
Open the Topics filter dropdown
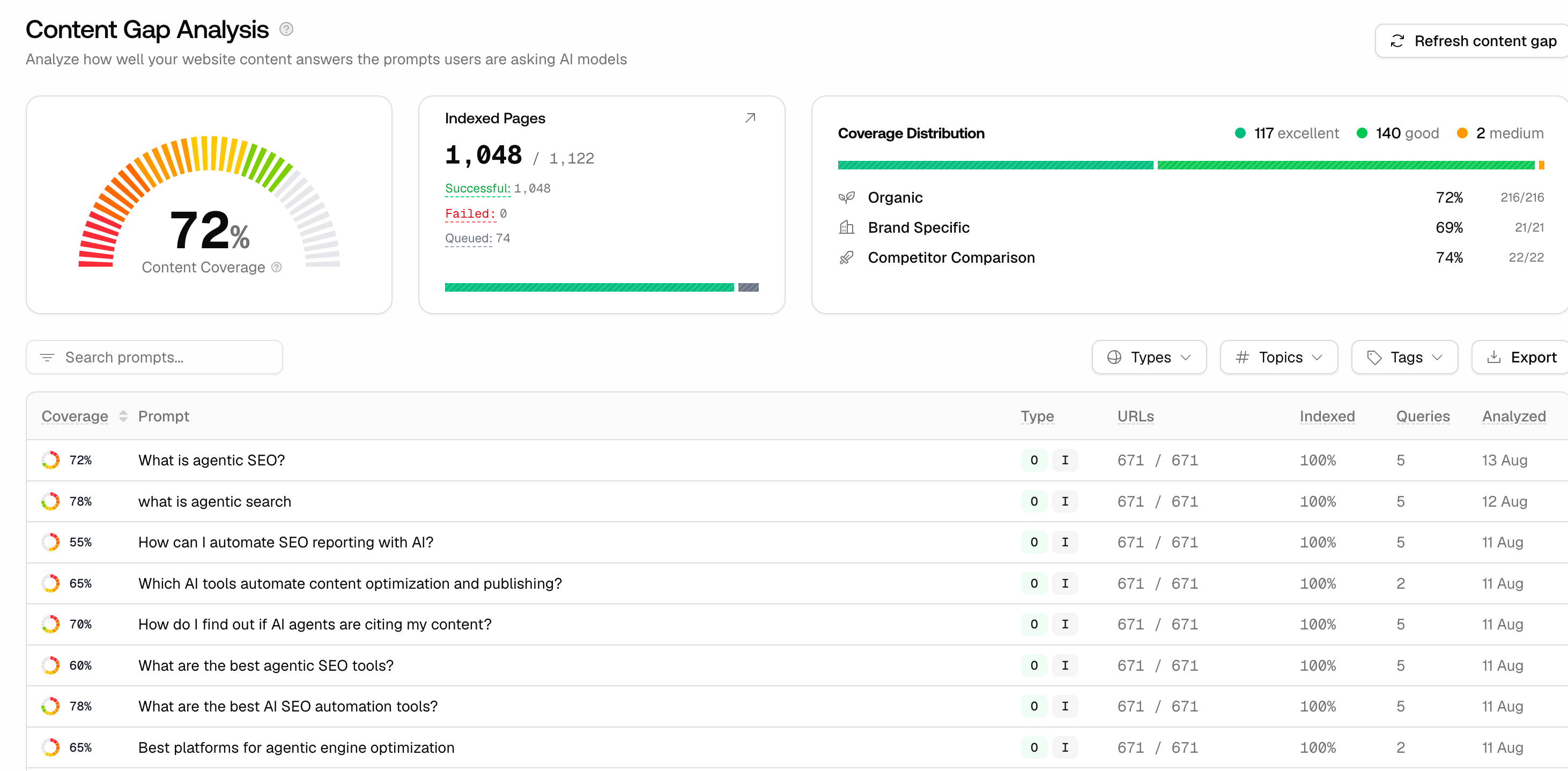(x=1279, y=357)
